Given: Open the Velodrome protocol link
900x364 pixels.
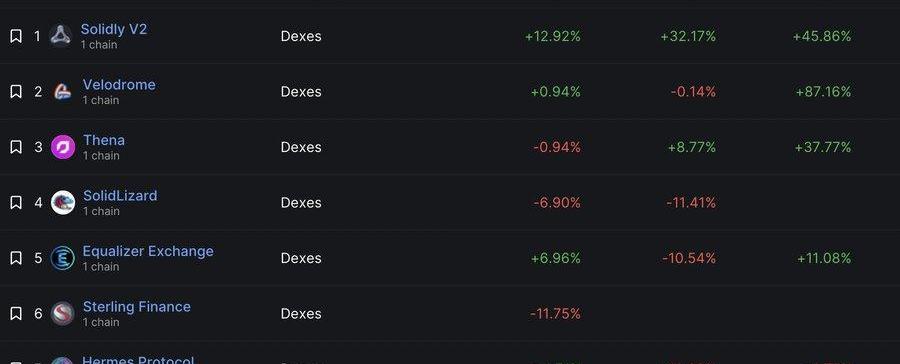Looking at the screenshot, I should pos(119,85).
